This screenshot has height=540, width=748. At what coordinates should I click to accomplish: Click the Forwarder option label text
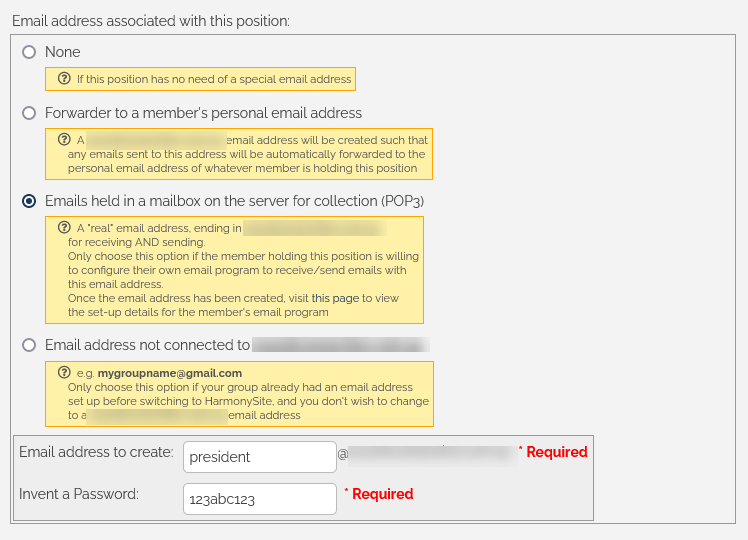click(203, 113)
